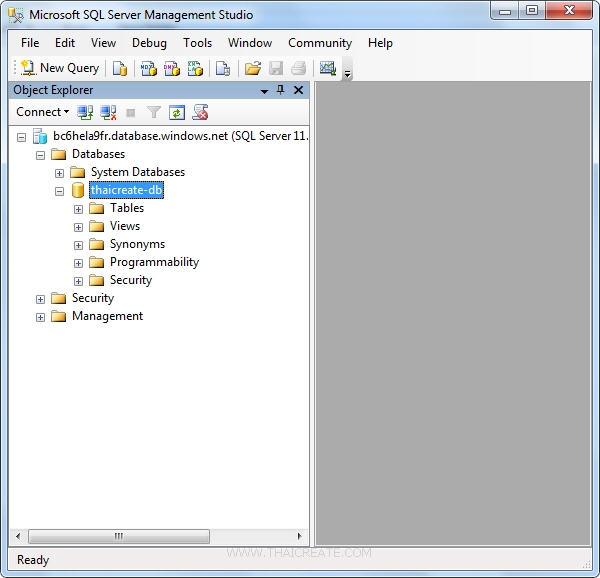Select the bc6hela9fr.database.windows.net server
The width and height of the screenshot is (600, 578).
click(x=181, y=136)
